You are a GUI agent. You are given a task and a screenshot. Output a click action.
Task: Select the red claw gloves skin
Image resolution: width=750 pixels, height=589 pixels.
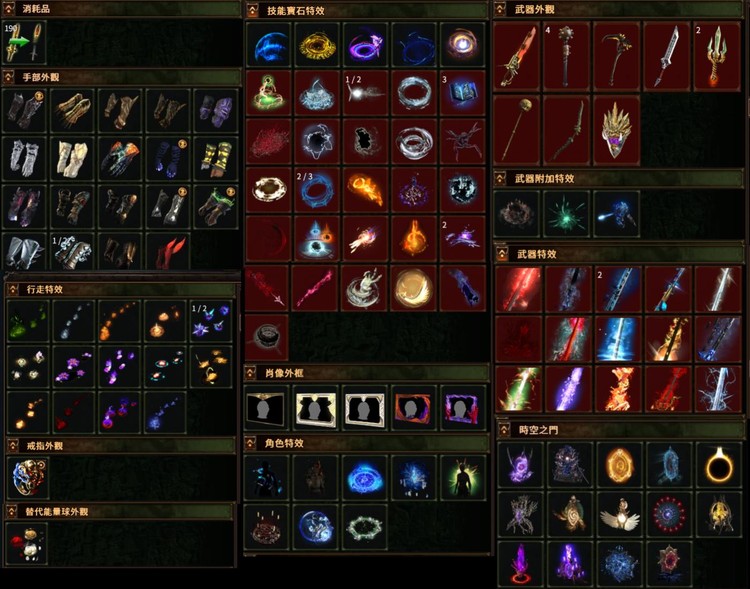coord(168,252)
